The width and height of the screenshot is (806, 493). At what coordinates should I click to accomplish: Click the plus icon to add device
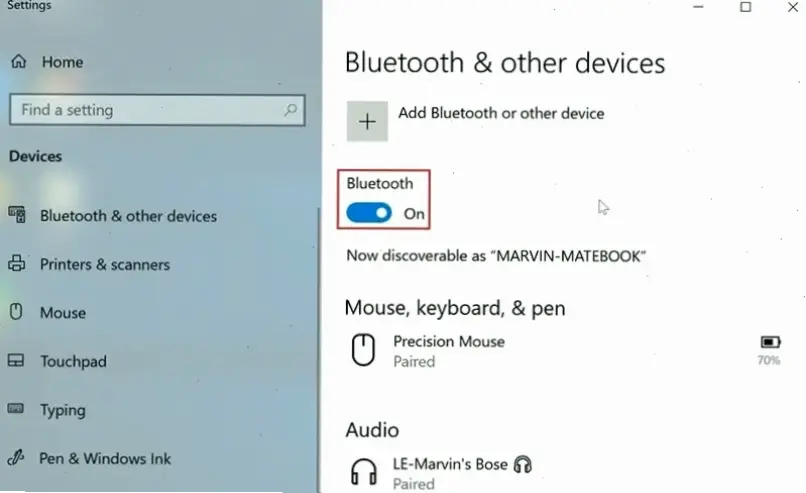(x=367, y=121)
